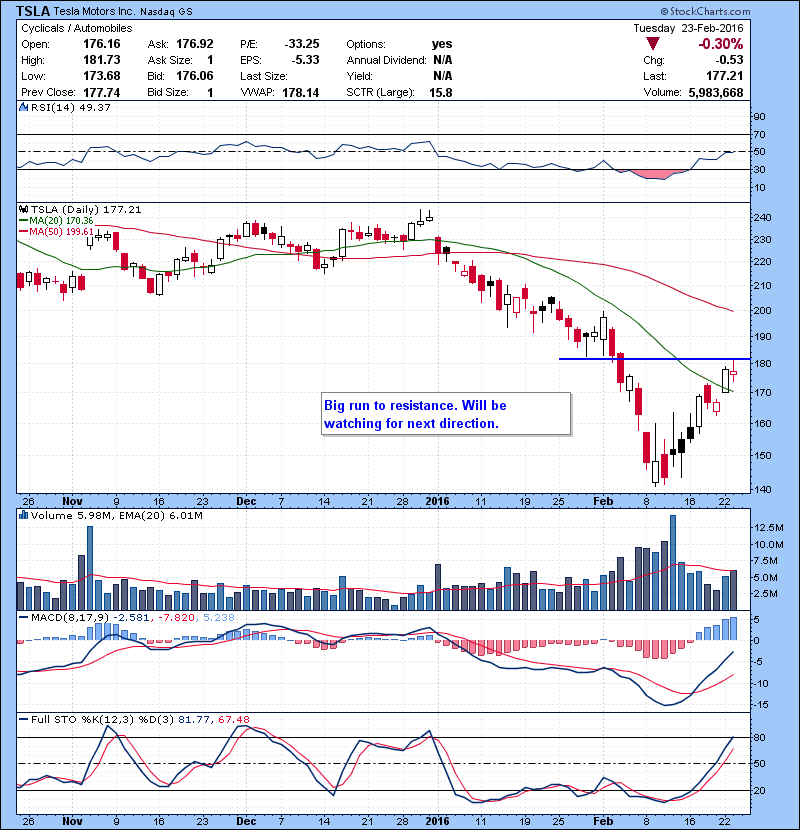Viewport: 800px width, 830px height.
Task: Click the Nasdaq GS exchange label
Action: tap(166, 12)
